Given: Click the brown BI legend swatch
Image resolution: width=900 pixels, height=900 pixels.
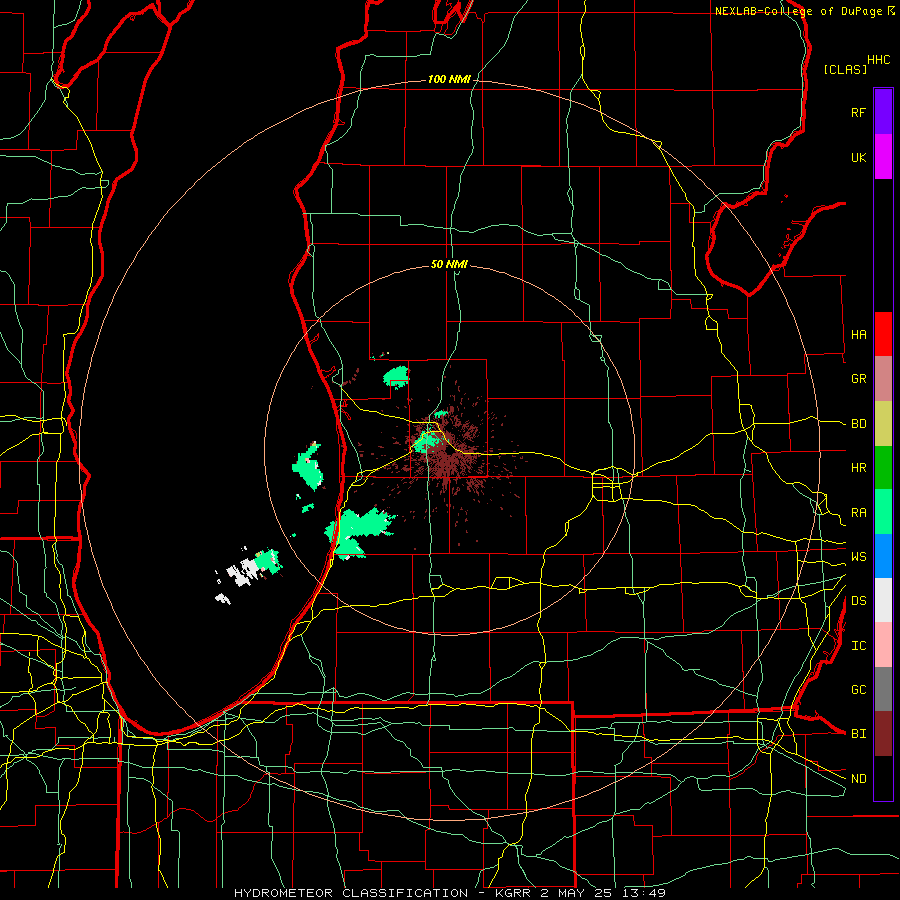Looking at the screenshot, I should pyautogui.click(x=883, y=734).
